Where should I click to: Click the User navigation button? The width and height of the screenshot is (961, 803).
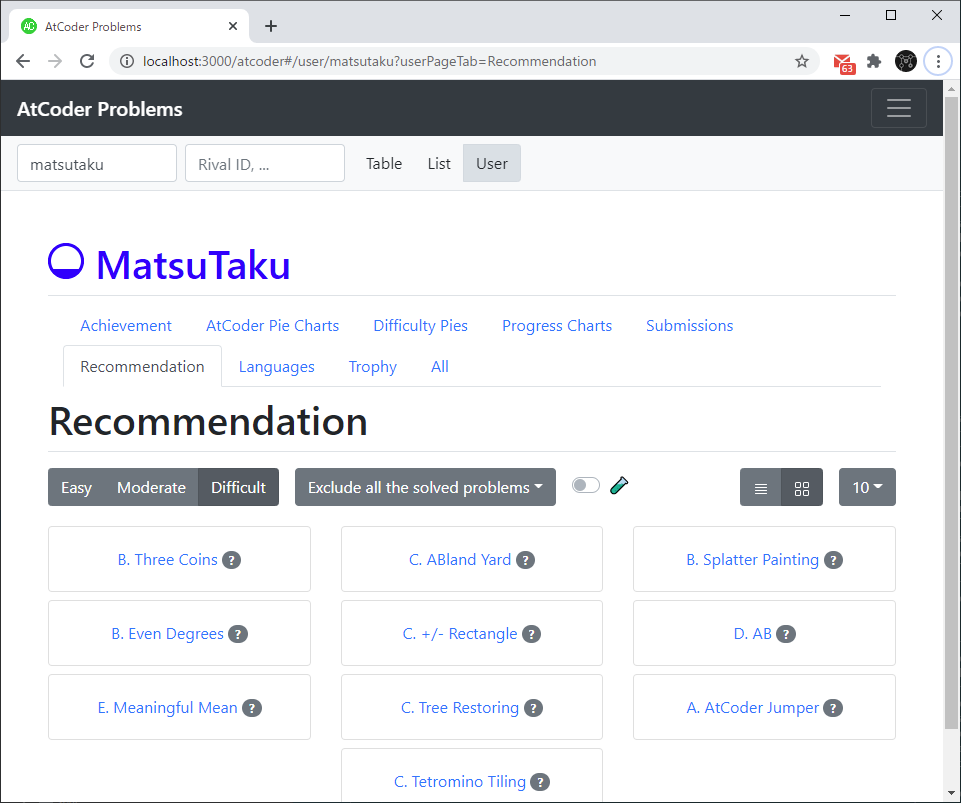pos(492,164)
